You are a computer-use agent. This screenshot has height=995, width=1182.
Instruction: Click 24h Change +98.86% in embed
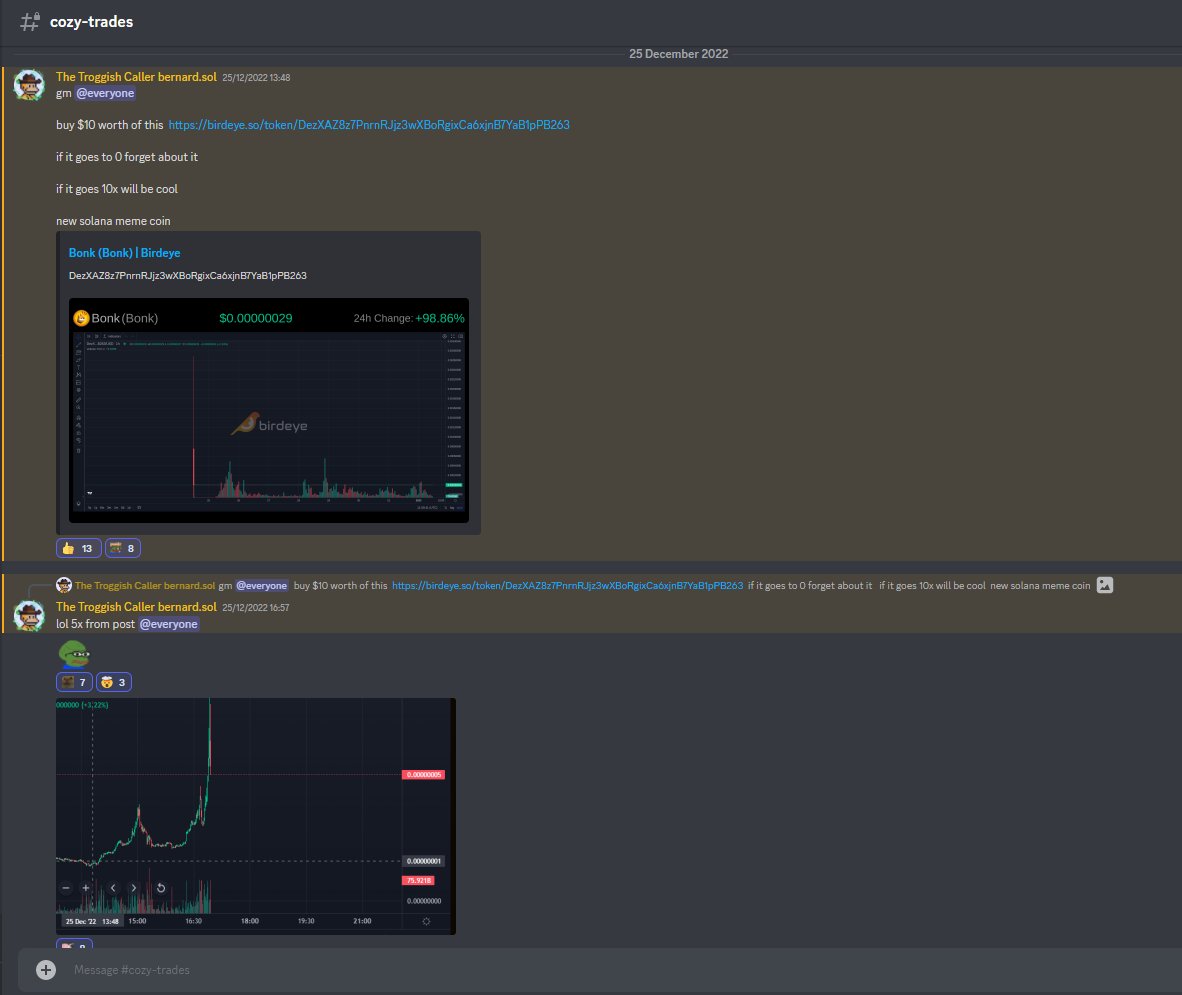[x=409, y=318]
